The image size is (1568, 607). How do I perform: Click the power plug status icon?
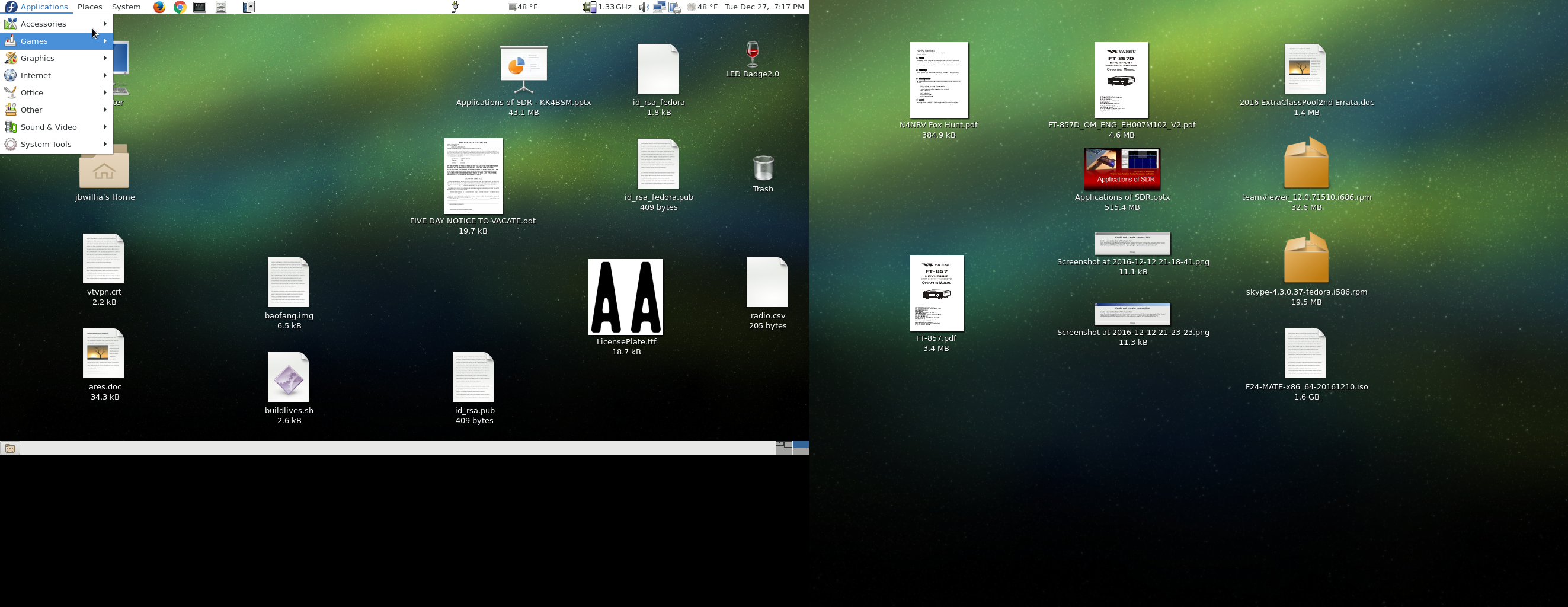(455, 7)
